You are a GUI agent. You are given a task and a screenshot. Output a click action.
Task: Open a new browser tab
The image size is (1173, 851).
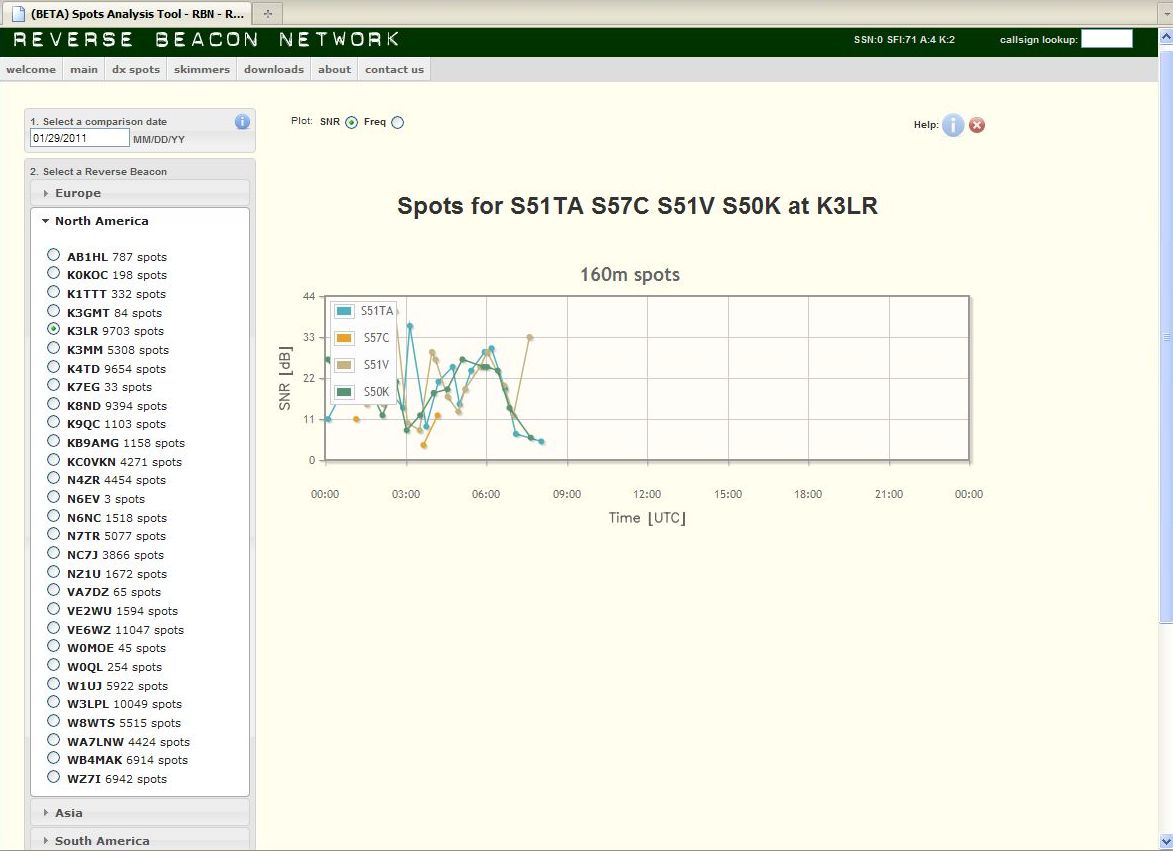[x=268, y=13]
